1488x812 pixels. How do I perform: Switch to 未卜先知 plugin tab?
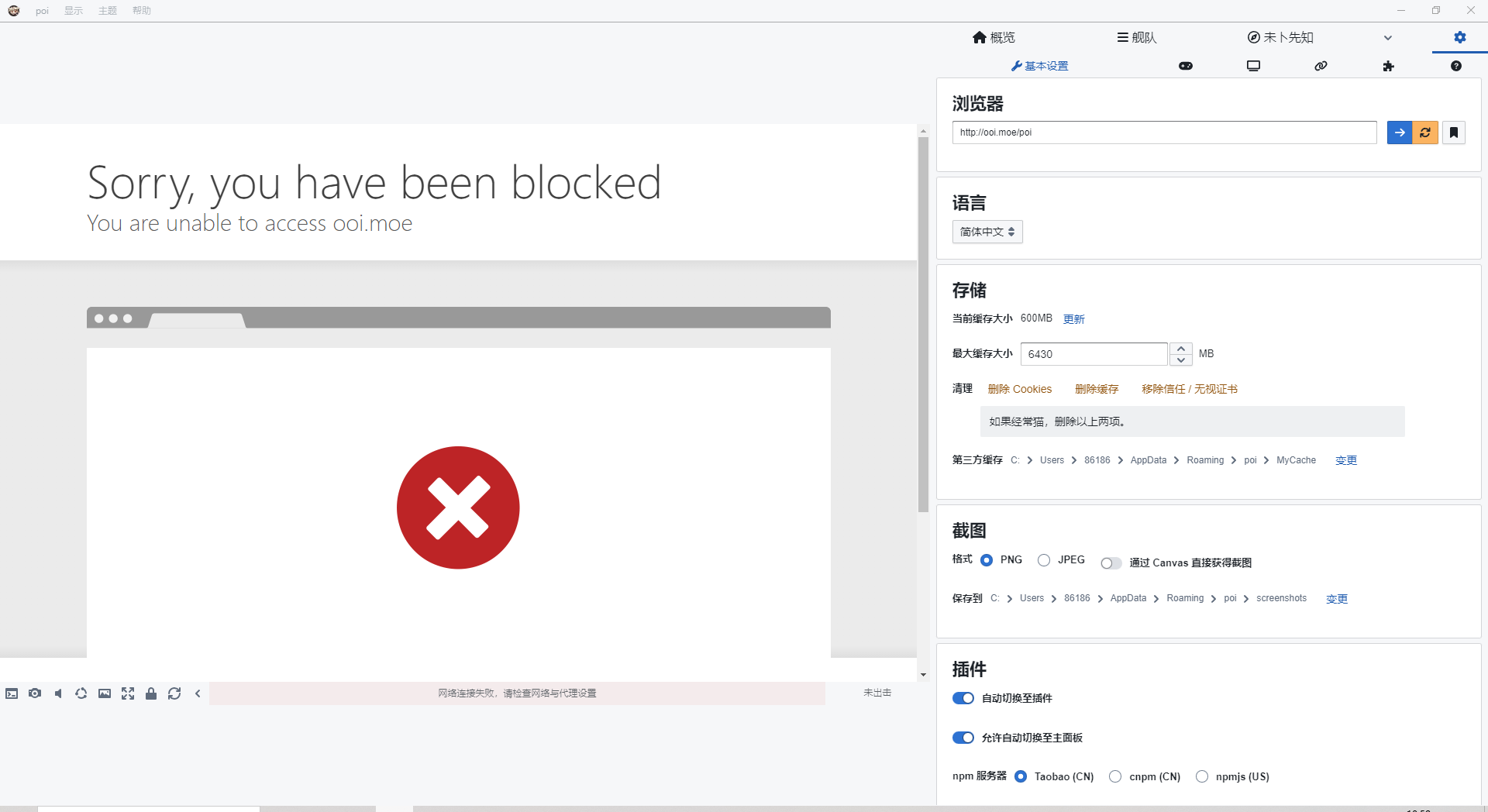pos(1280,37)
